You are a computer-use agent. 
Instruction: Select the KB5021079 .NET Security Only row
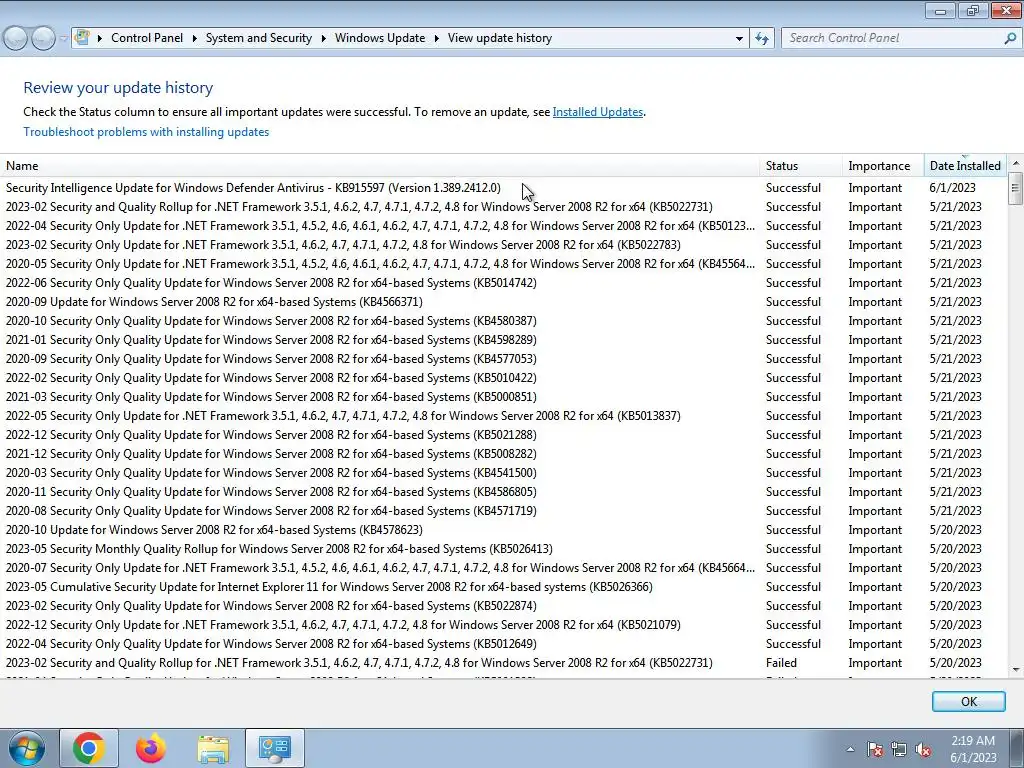503,625
